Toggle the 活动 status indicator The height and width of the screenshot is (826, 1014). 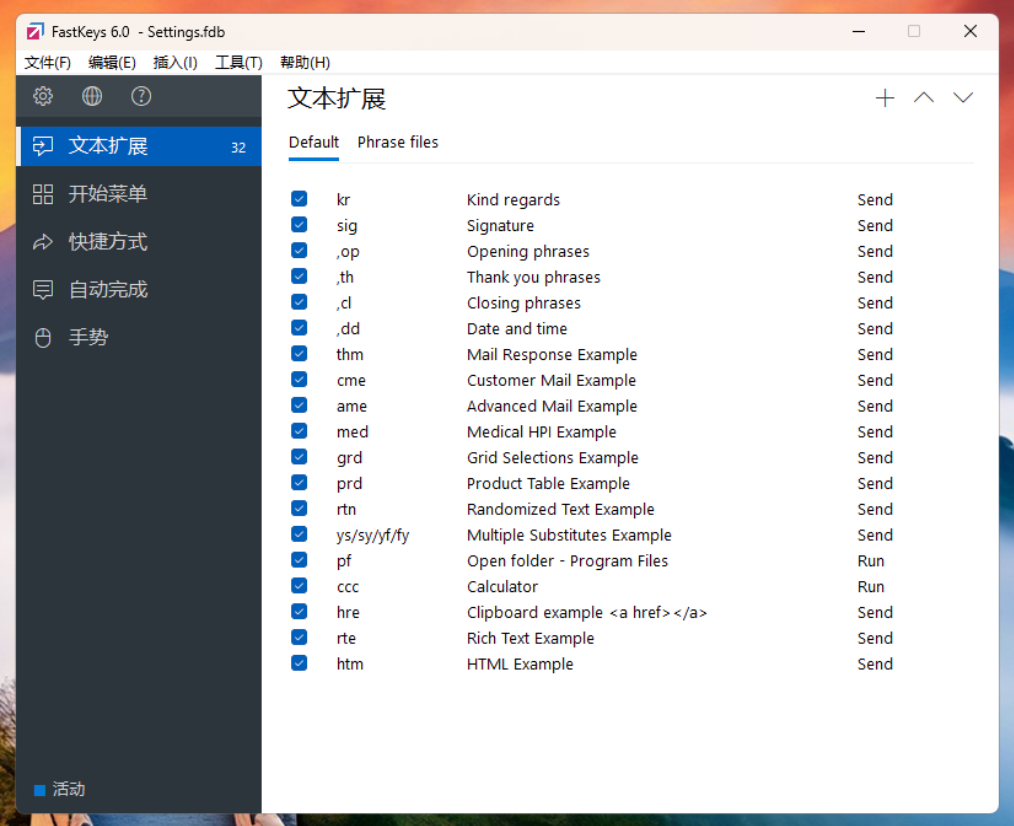click(59, 789)
